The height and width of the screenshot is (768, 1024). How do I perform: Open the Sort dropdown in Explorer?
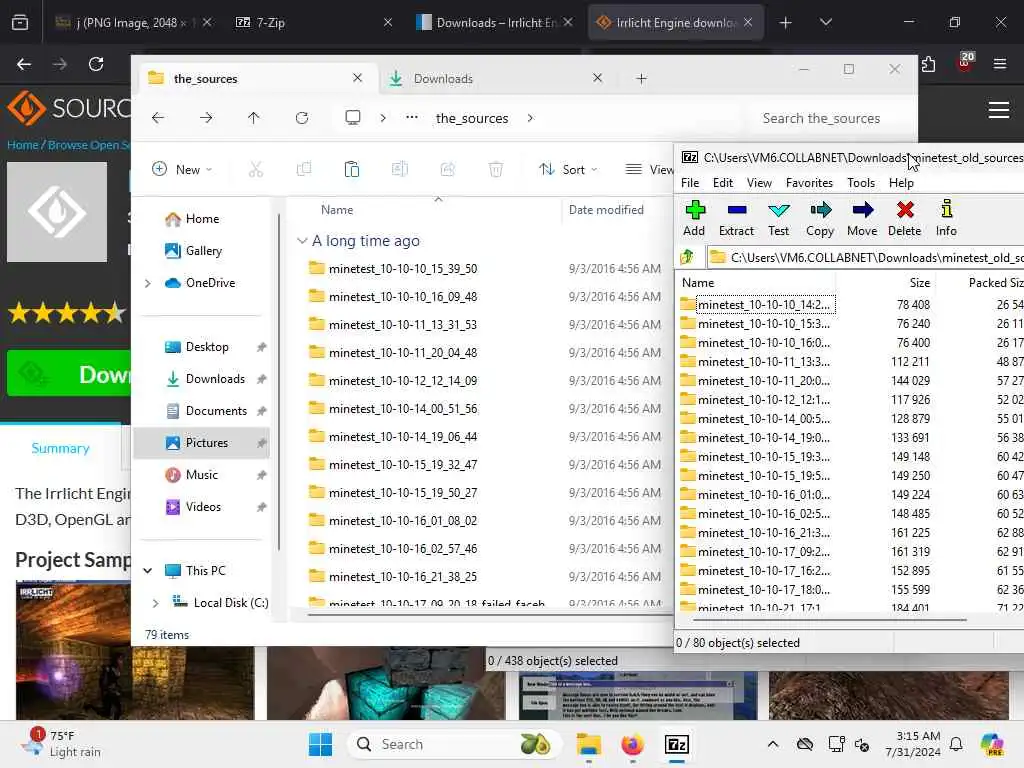[568, 170]
